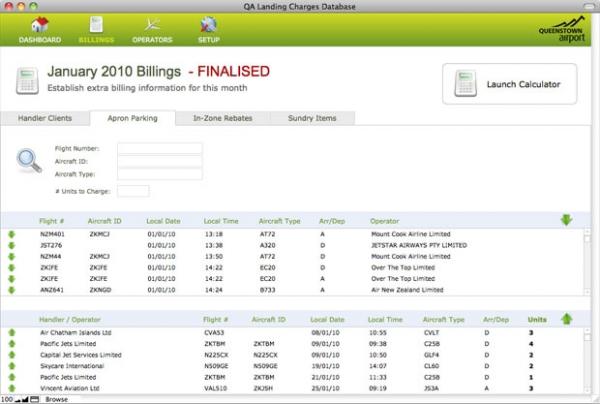The height and width of the screenshot is (404, 600).
Task: Click the large green up arrow in charges header
Action: [566, 319]
